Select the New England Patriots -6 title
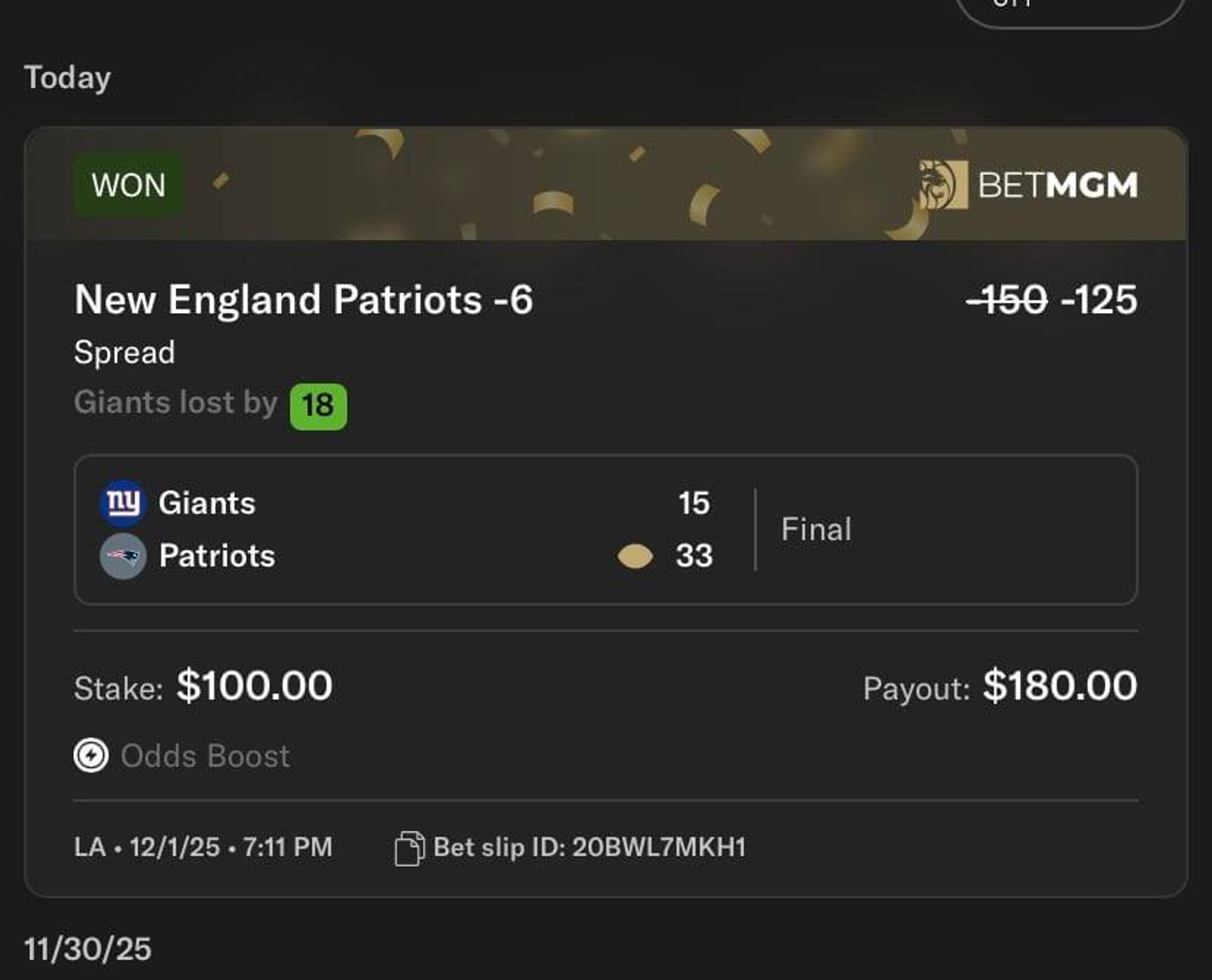 tap(304, 299)
